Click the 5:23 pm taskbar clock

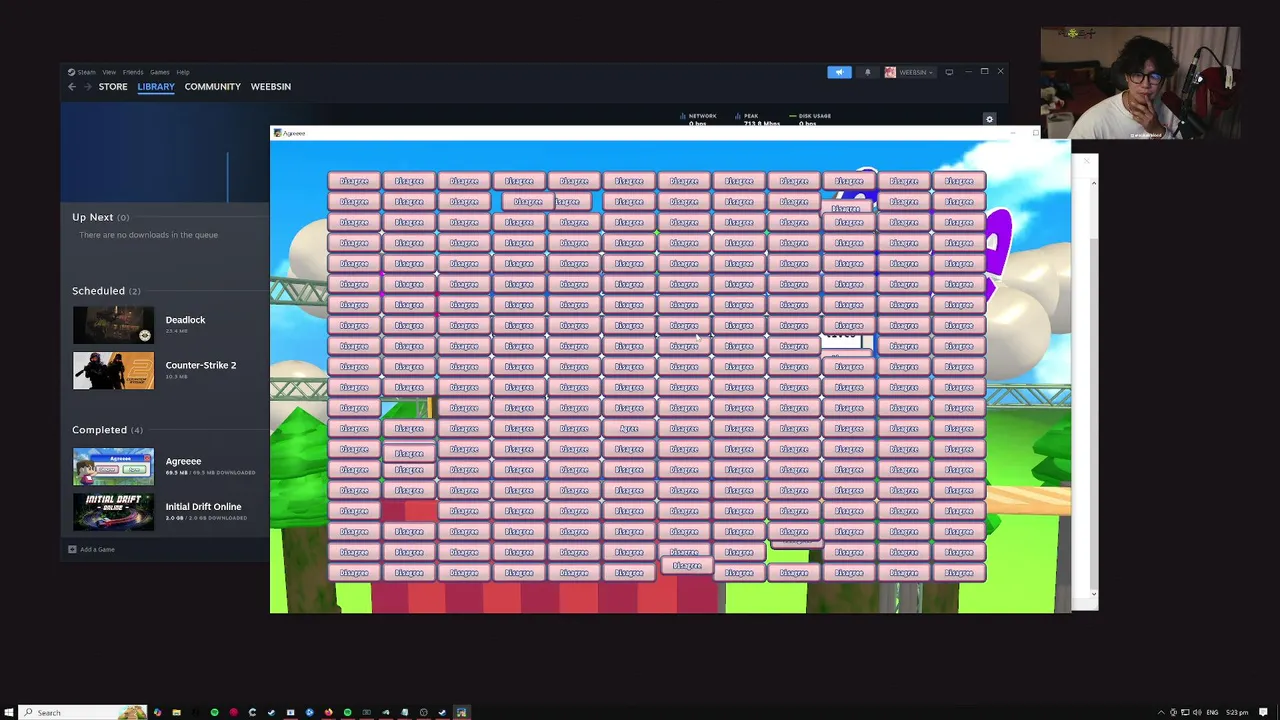tap(1237, 712)
